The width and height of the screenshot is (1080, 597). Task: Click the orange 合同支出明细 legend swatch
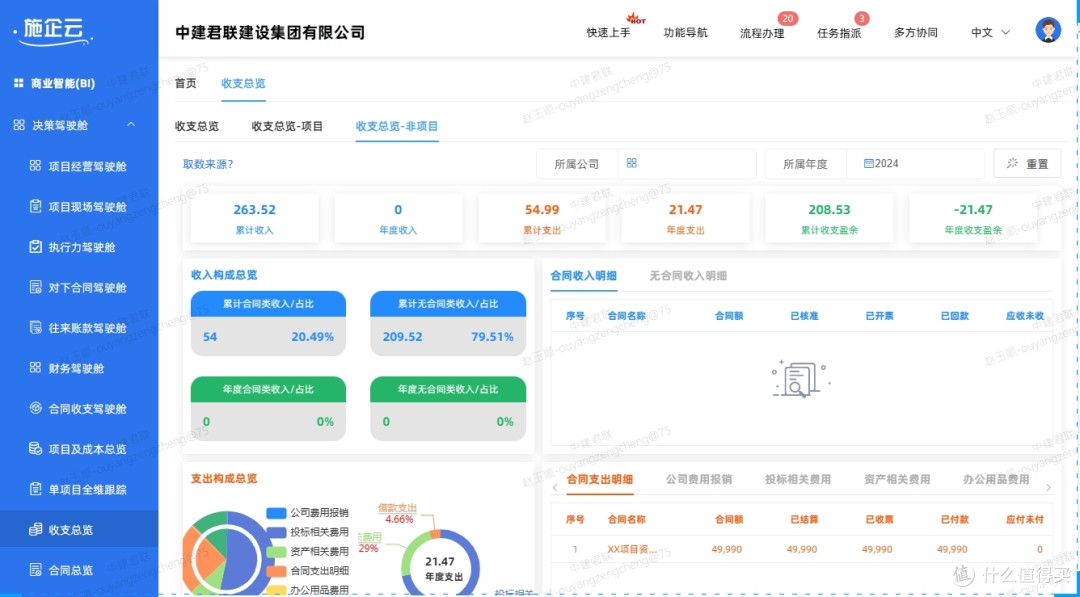click(x=276, y=571)
